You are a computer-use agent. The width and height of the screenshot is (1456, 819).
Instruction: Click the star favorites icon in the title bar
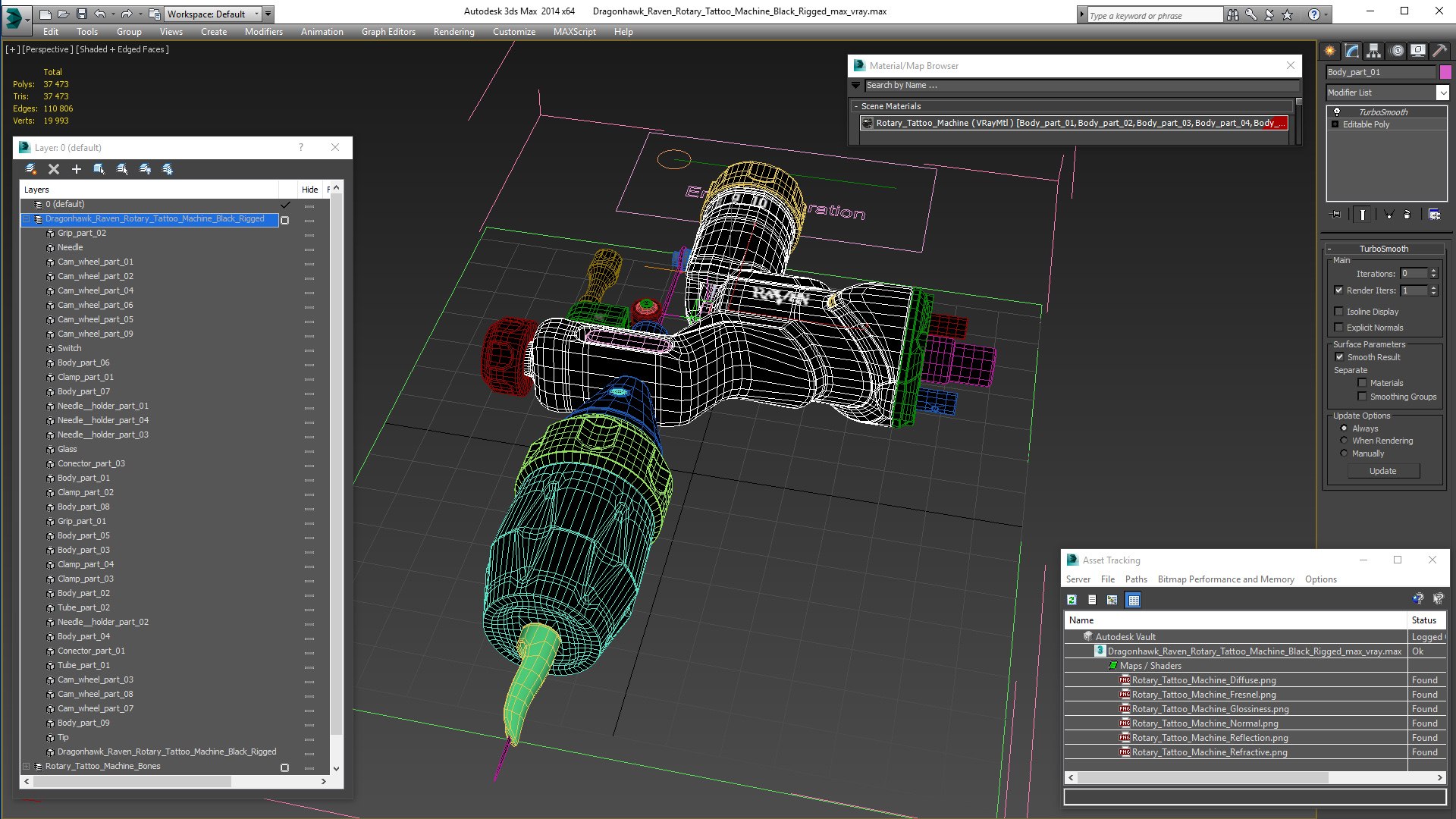tap(1288, 14)
